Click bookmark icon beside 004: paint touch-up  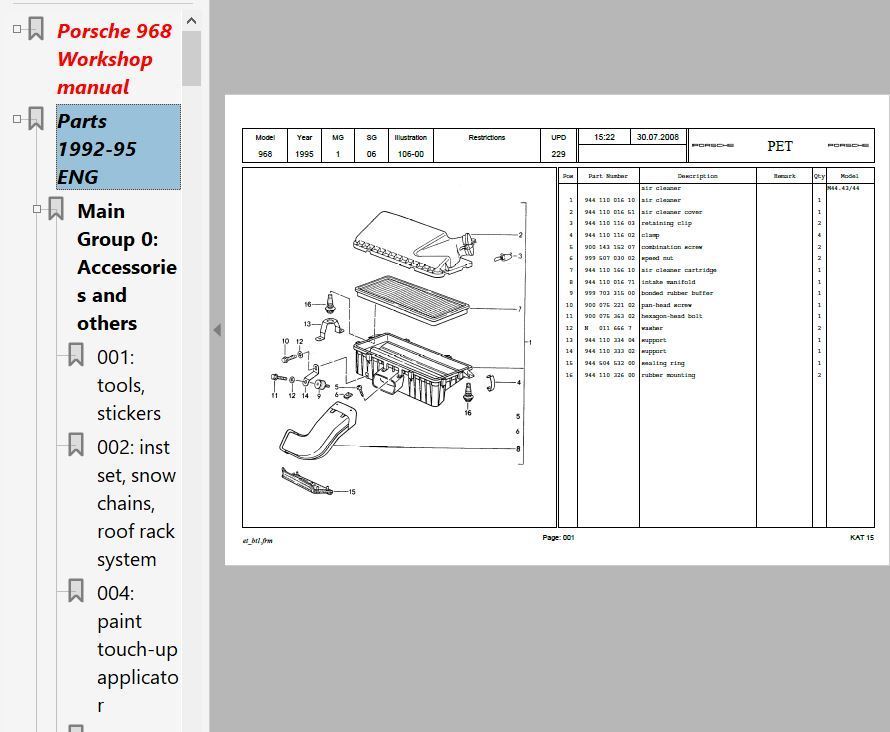click(75, 591)
